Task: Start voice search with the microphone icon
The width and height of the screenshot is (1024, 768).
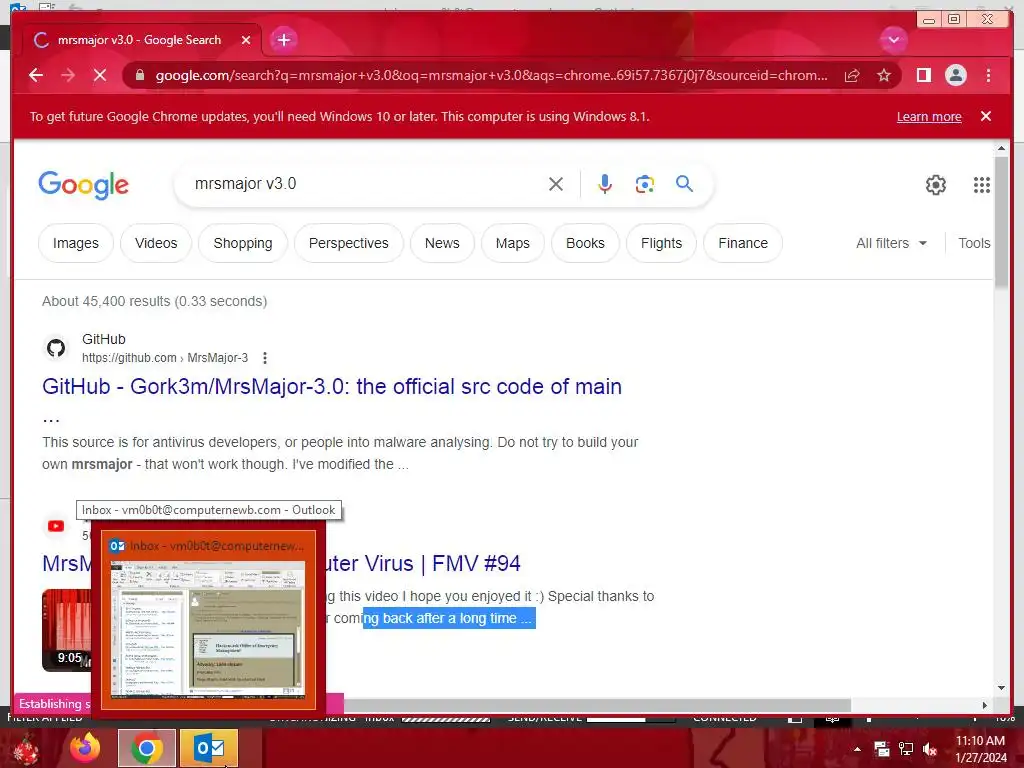Action: point(605,184)
